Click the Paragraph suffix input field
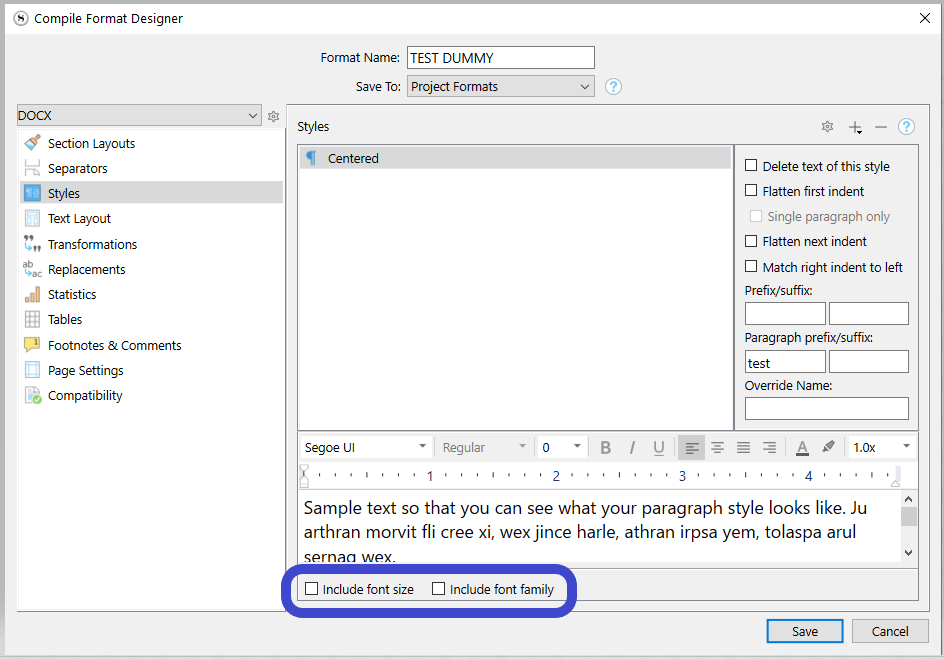 (869, 362)
